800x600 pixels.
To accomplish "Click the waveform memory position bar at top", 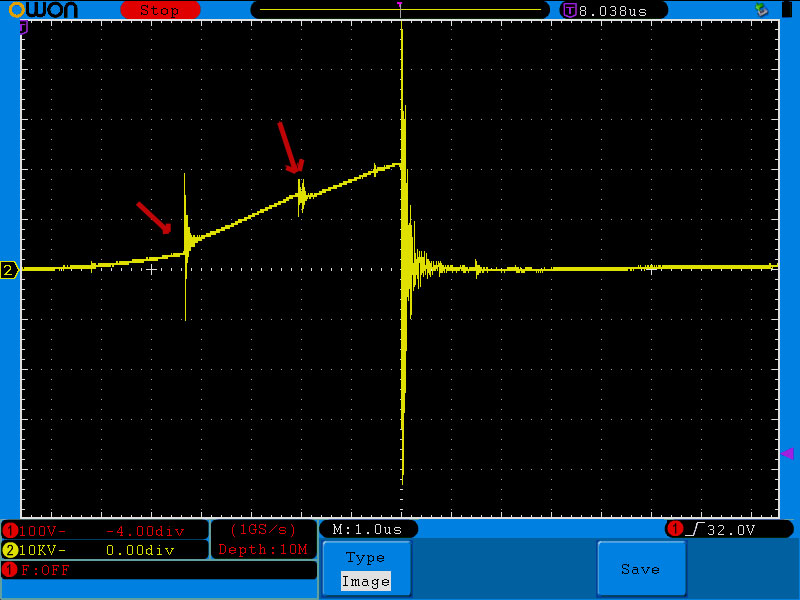I will coord(400,9).
